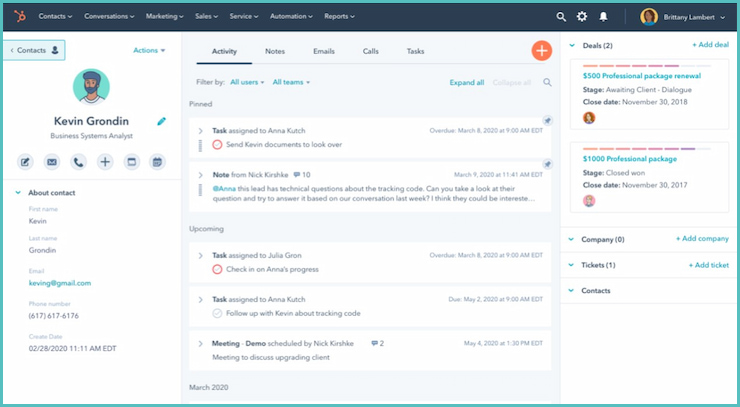Select the Activity tab
740x407 pixels.
point(224,51)
